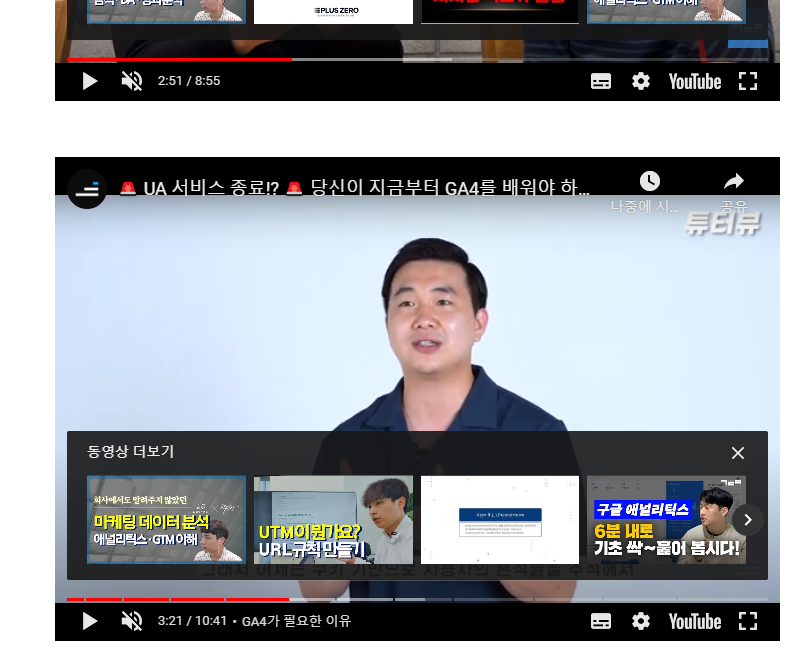Open settings gear in the lower video player

click(641, 621)
